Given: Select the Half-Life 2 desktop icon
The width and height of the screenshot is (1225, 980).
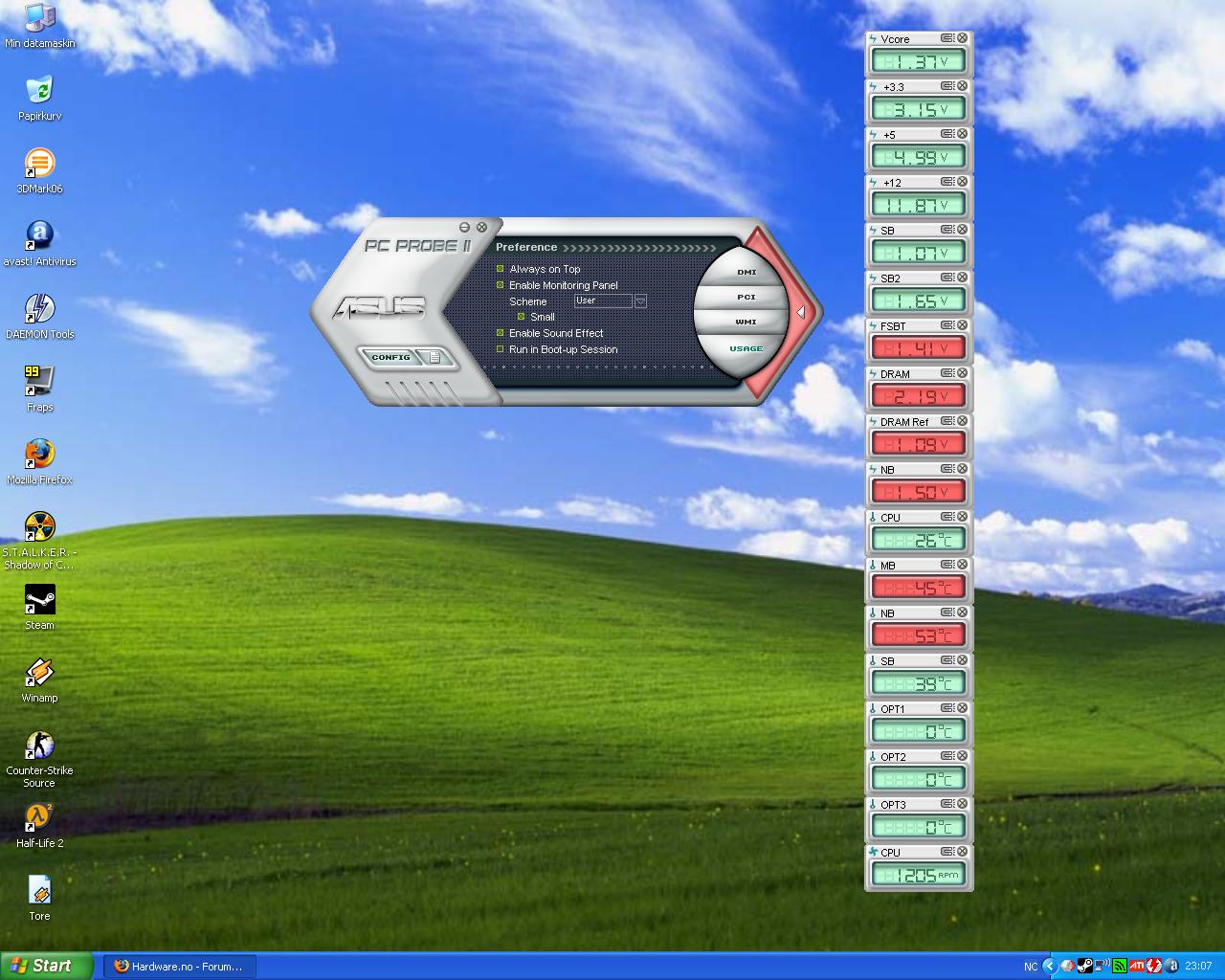Looking at the screenshot, I should pos(39,826).
